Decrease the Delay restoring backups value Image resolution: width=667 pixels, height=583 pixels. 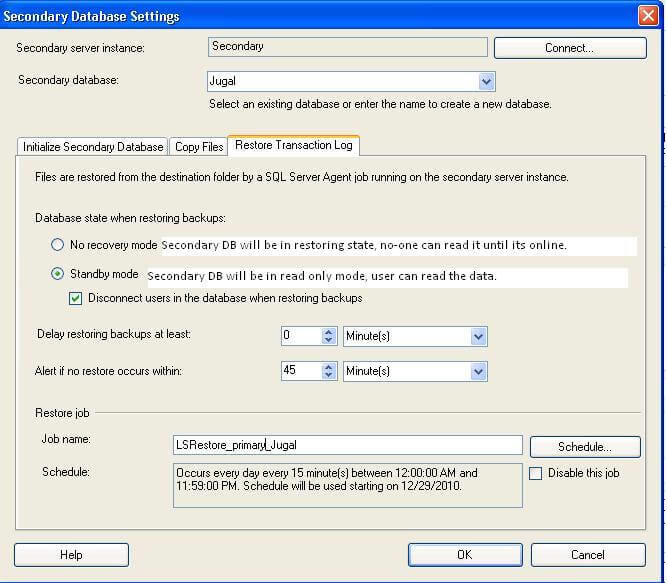328,340
